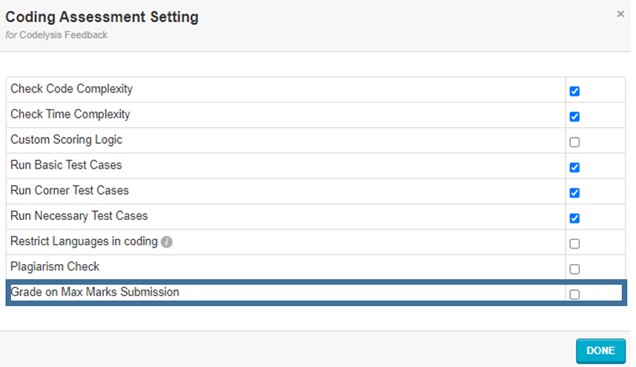
Task: Select the Check Code Complexity row label
Action: (71, 89)
